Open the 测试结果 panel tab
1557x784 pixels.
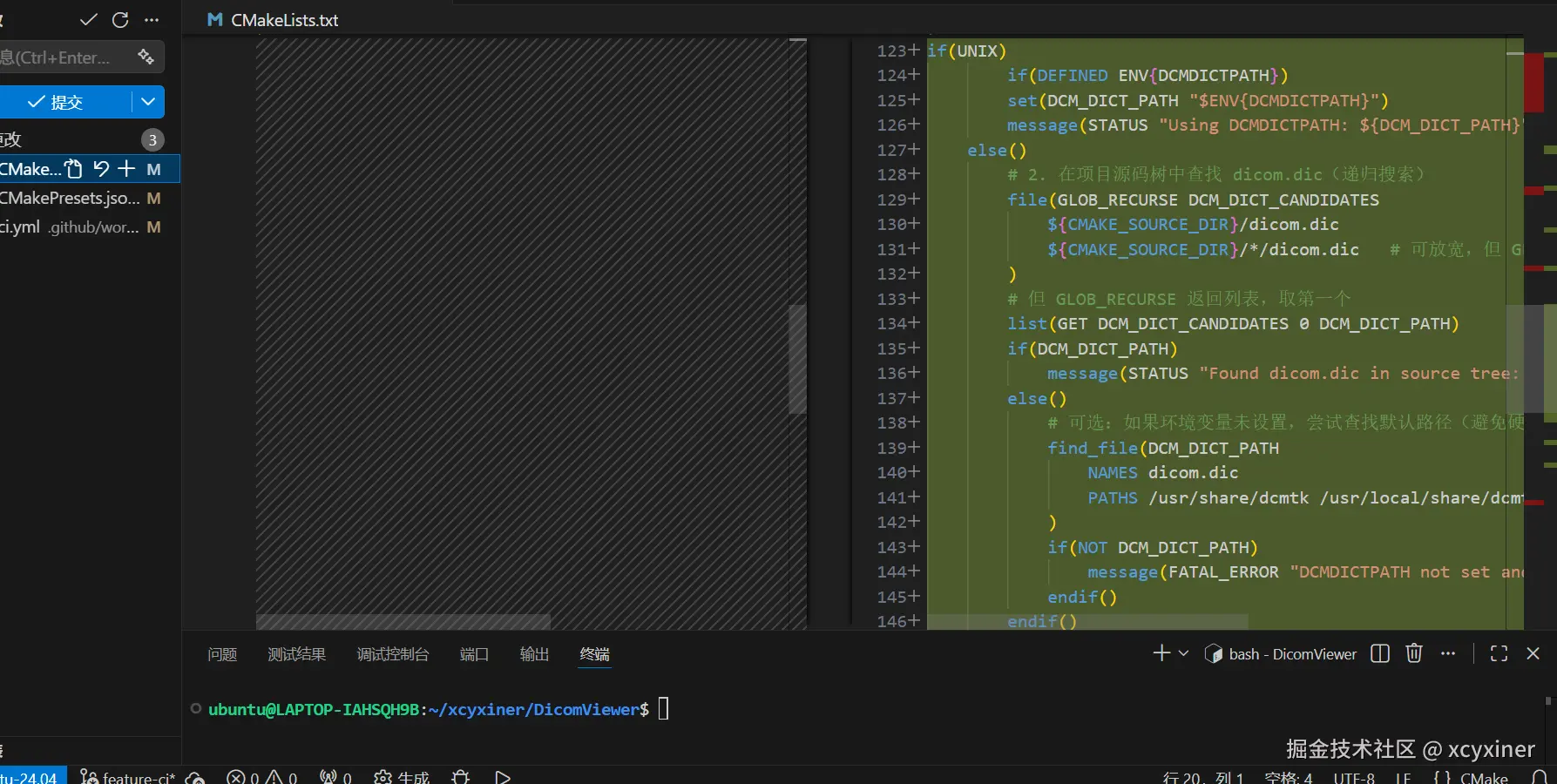tap(296, 654)
